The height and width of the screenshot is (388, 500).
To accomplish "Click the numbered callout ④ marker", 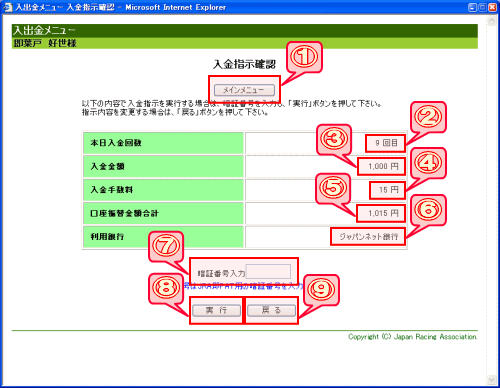I will click(428, 163).
